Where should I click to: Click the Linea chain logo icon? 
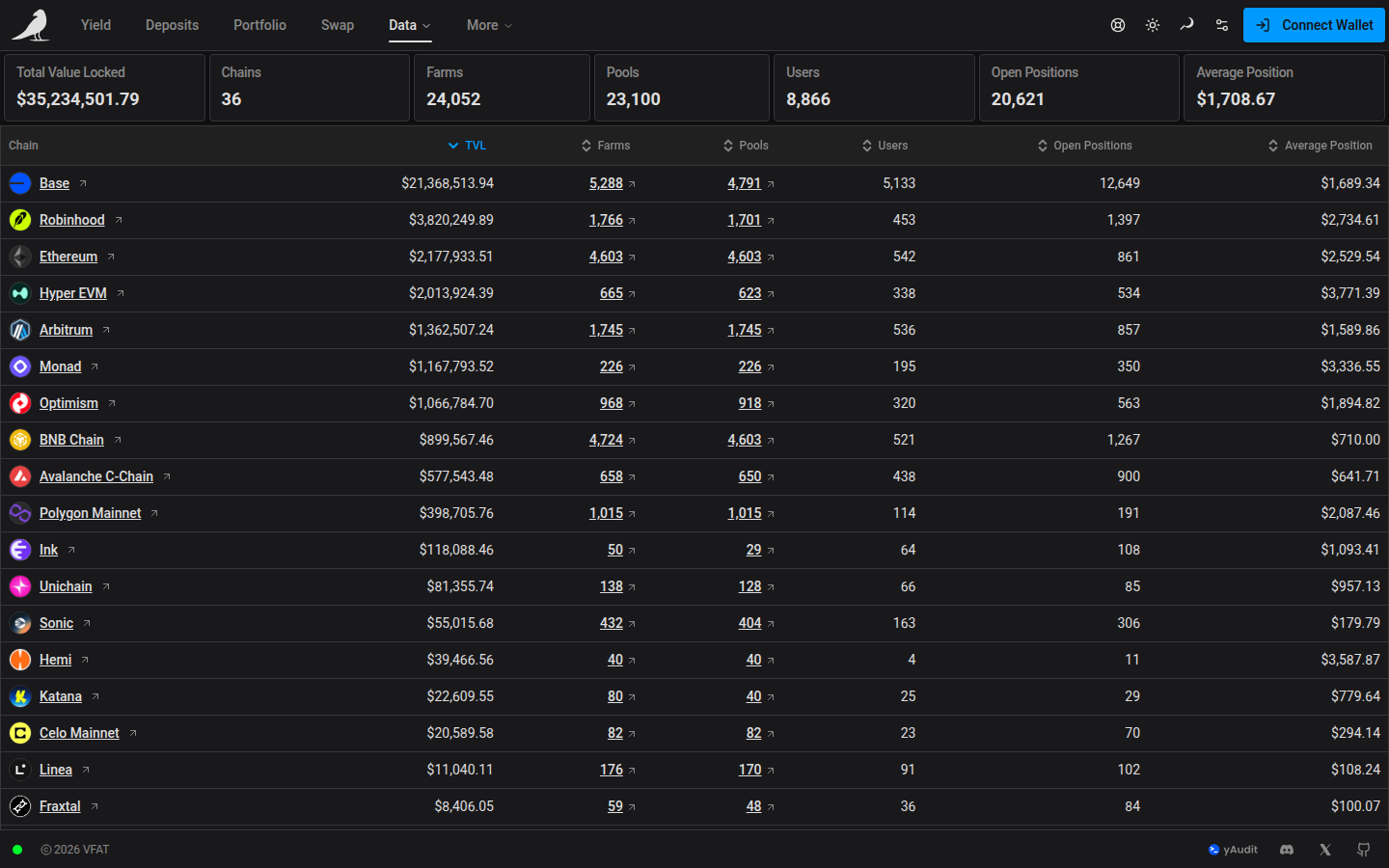pos(20,770)
